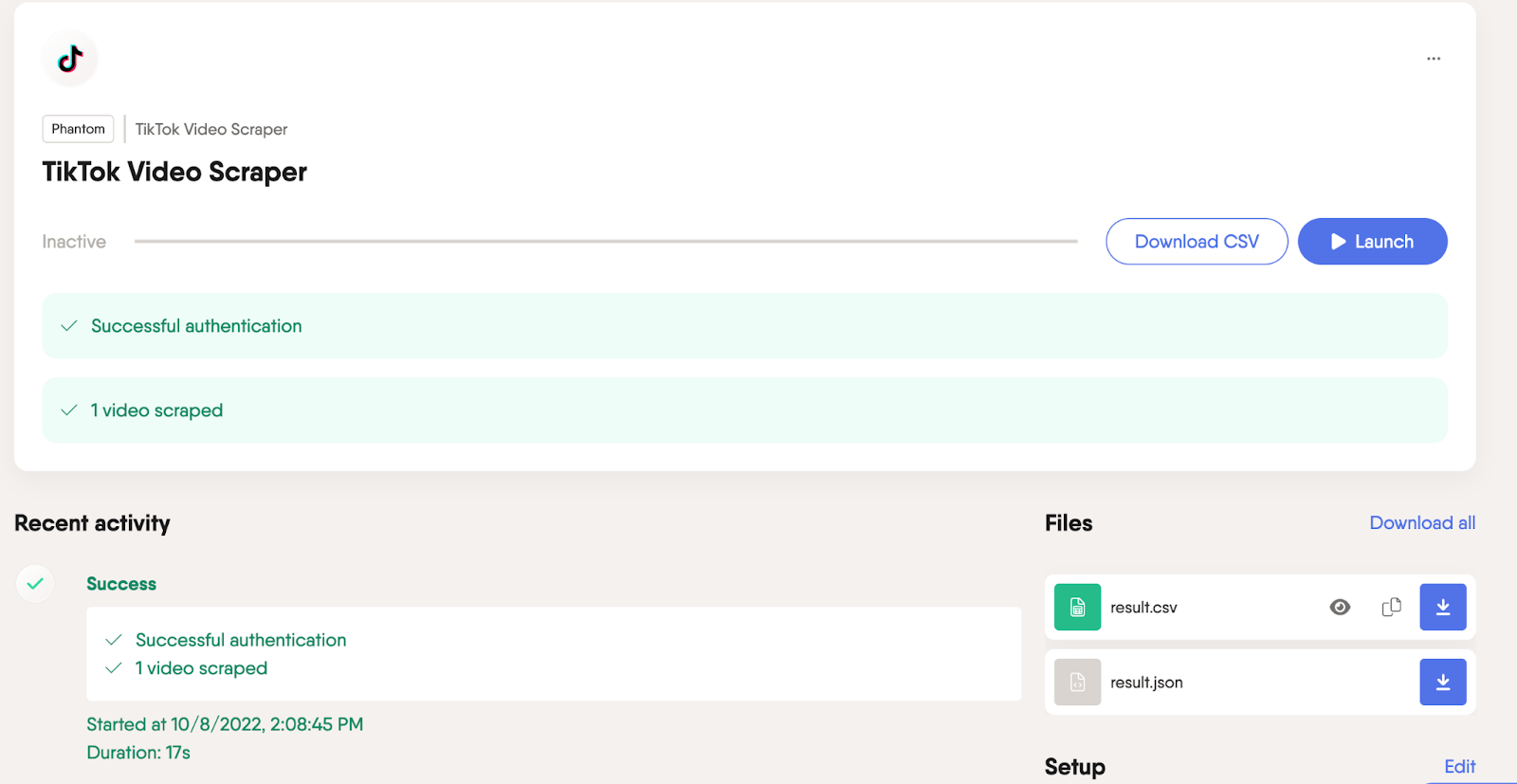Click the green Success check circle
The image size is (1517, 784).
pyautogui.click(x=35, y=584)
